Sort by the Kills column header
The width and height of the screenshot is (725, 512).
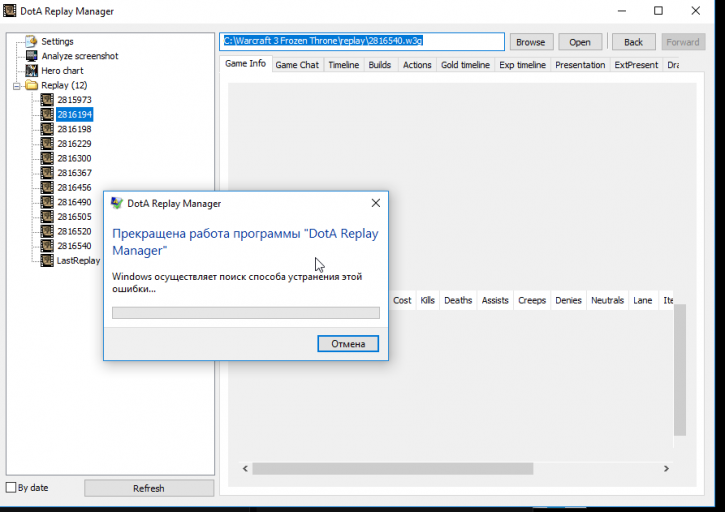click(428, 301)
